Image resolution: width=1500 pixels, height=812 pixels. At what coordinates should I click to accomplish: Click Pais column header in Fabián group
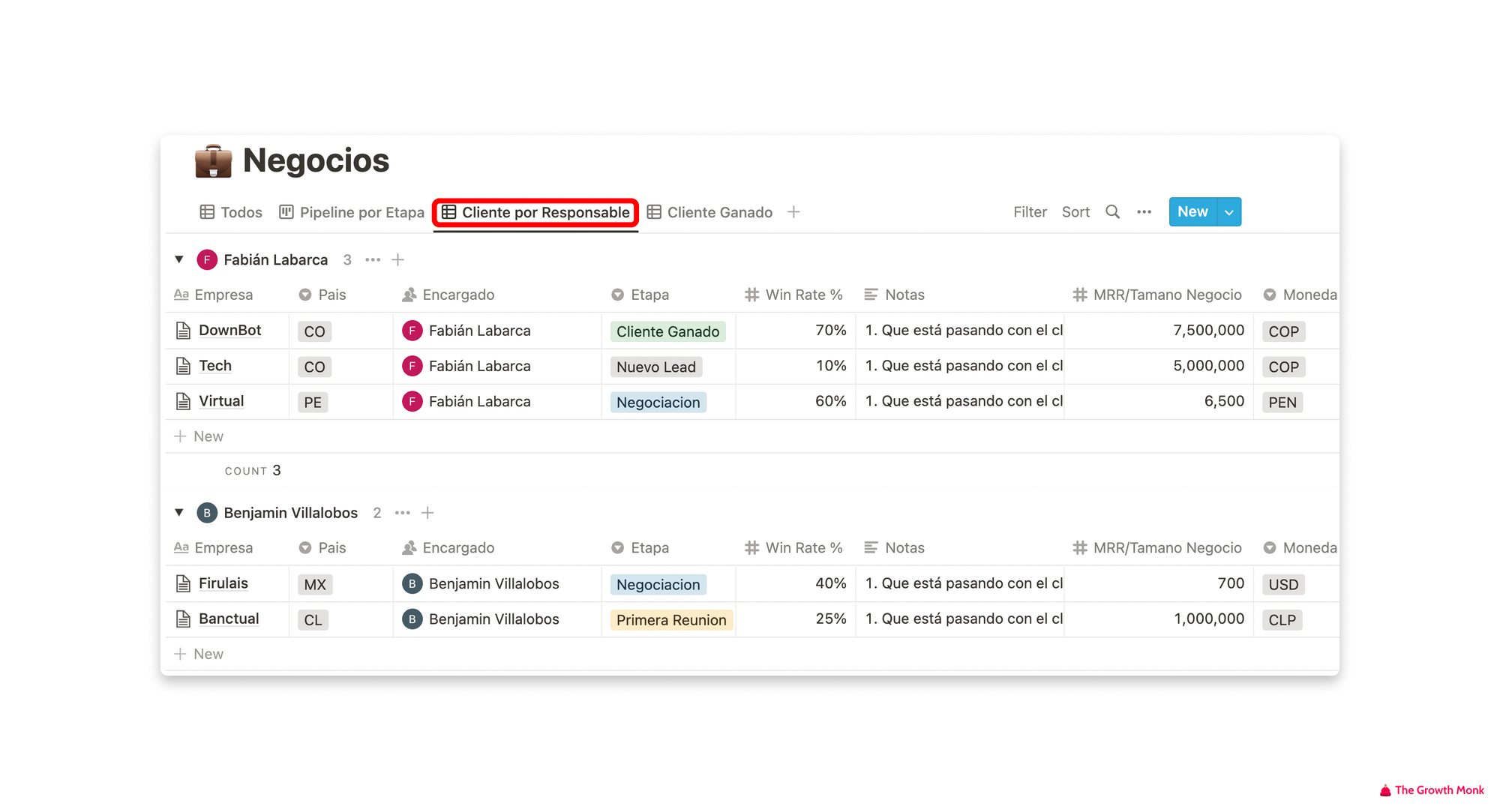click(x=323, y=295)
